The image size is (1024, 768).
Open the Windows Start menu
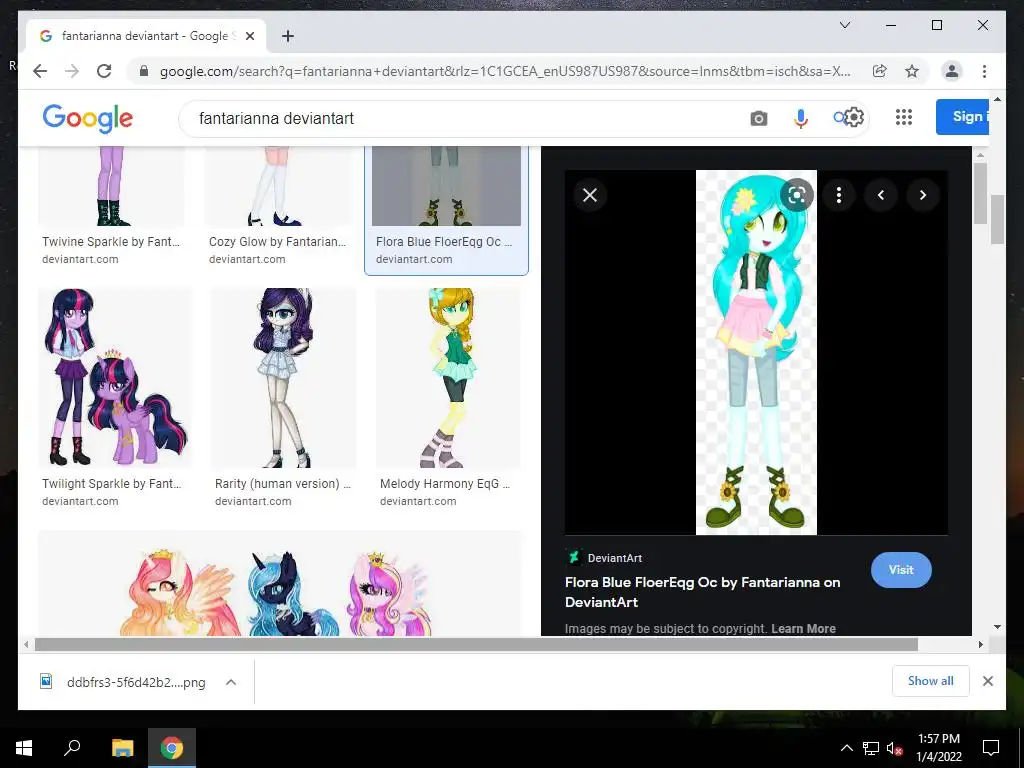(24, 748)
